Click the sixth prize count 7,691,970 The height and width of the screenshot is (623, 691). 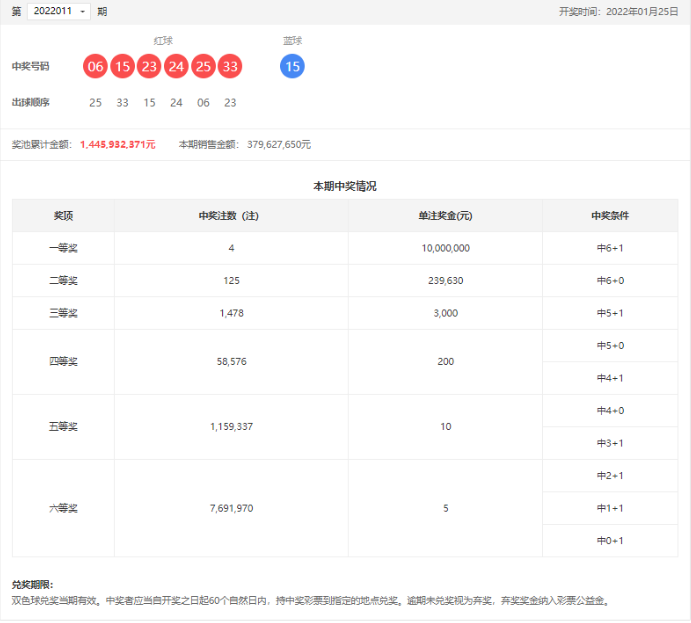click(x=231, y=508)
